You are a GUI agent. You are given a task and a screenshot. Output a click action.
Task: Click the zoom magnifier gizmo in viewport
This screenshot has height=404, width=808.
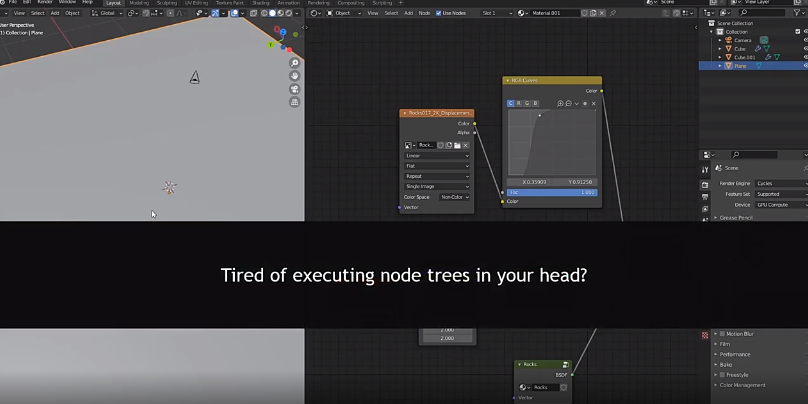pyautogui.click(x=295, y=63)
